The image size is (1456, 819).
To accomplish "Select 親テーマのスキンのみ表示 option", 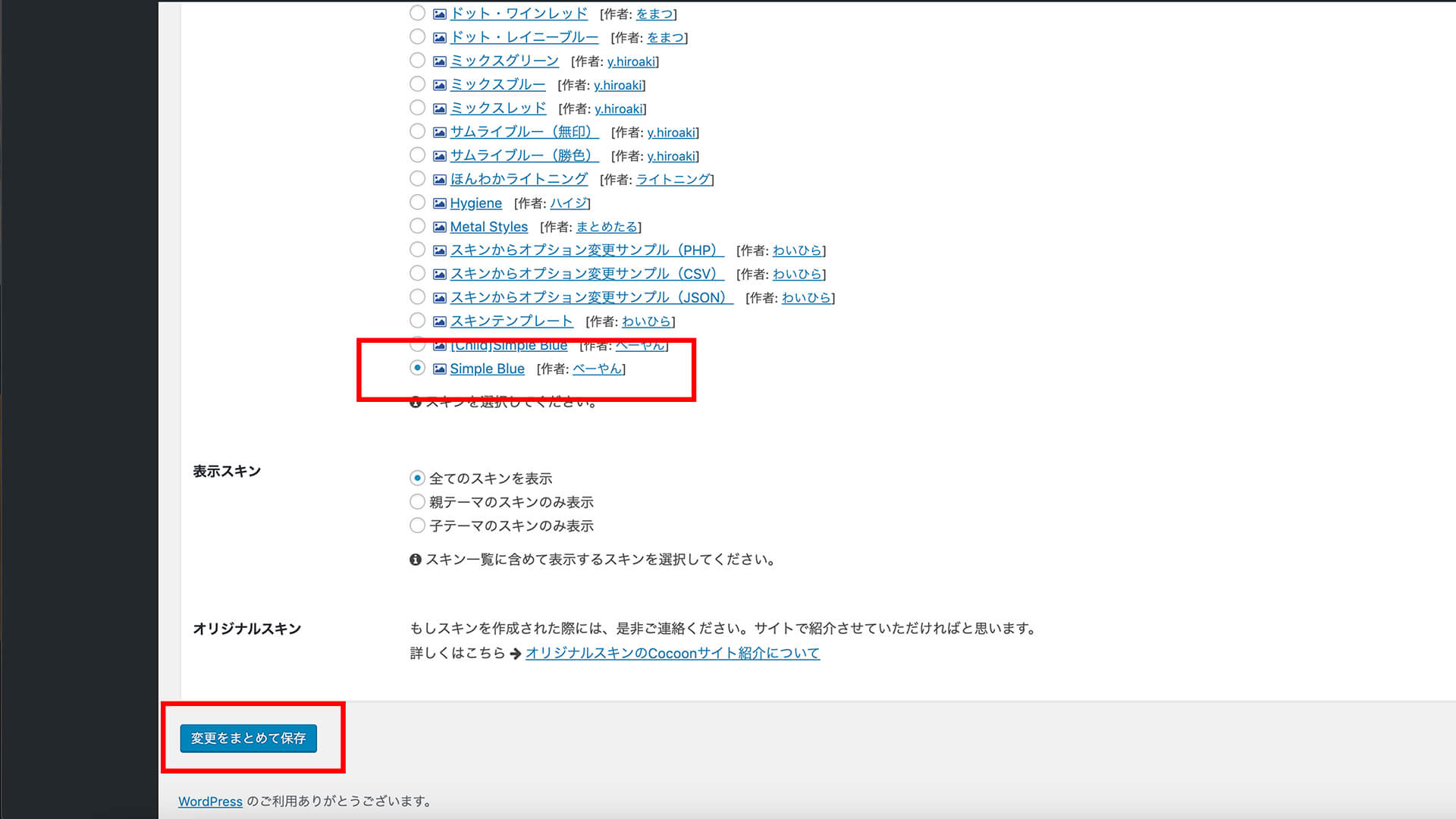I will coord(417,501).
